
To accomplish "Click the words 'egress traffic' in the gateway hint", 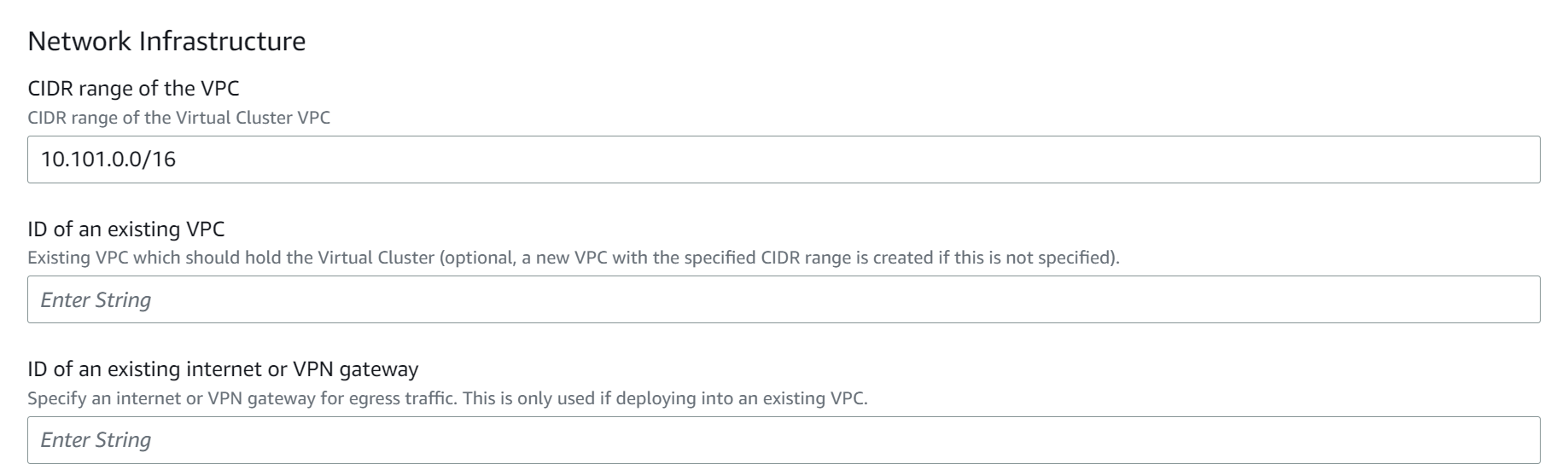I will [402, 398].
